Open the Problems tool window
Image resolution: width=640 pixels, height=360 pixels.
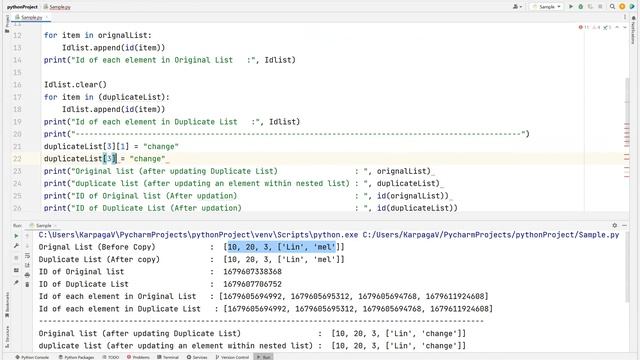click(138, 357)
